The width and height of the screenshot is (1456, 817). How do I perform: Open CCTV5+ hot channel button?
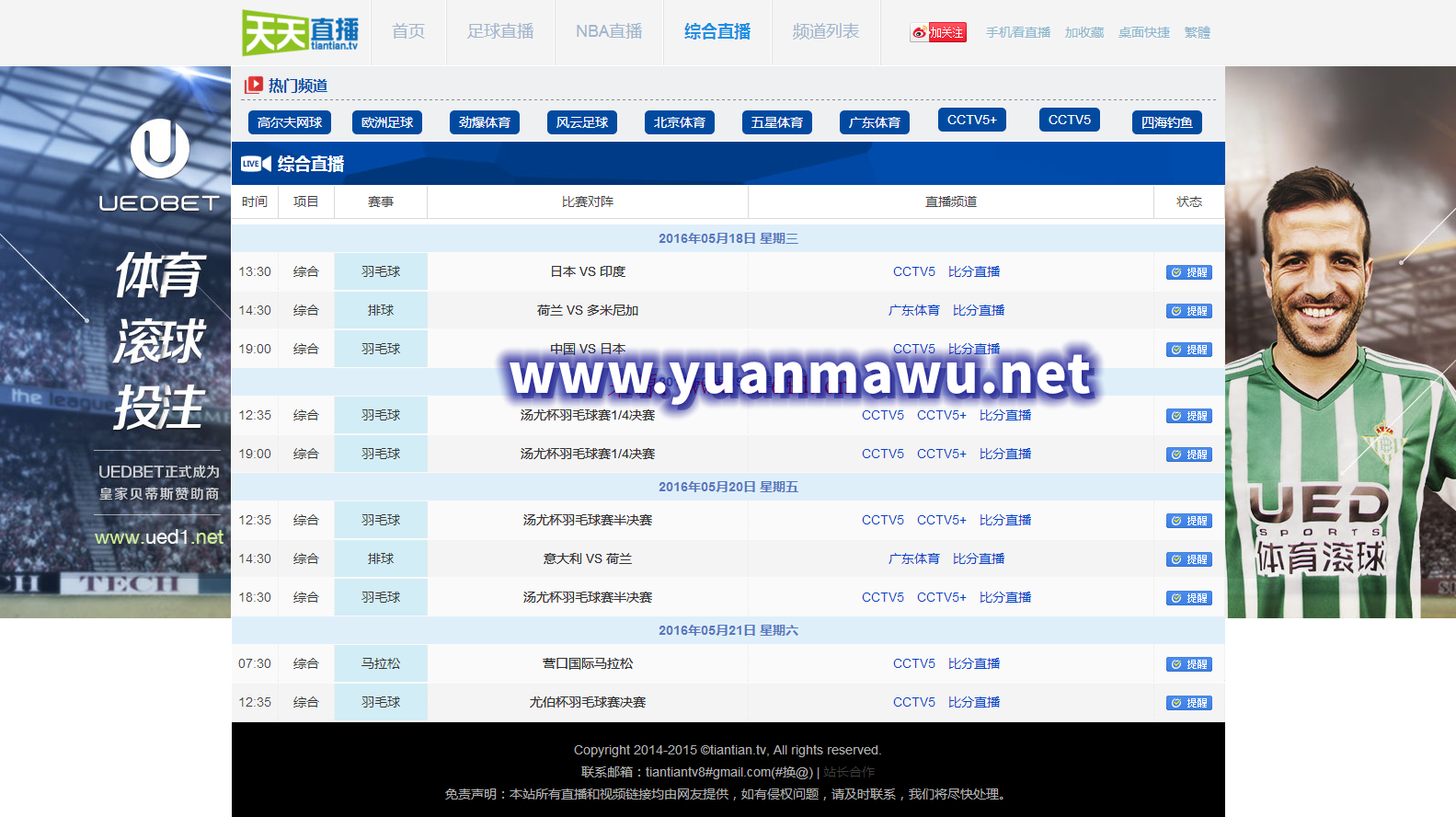tap(972, 120)
